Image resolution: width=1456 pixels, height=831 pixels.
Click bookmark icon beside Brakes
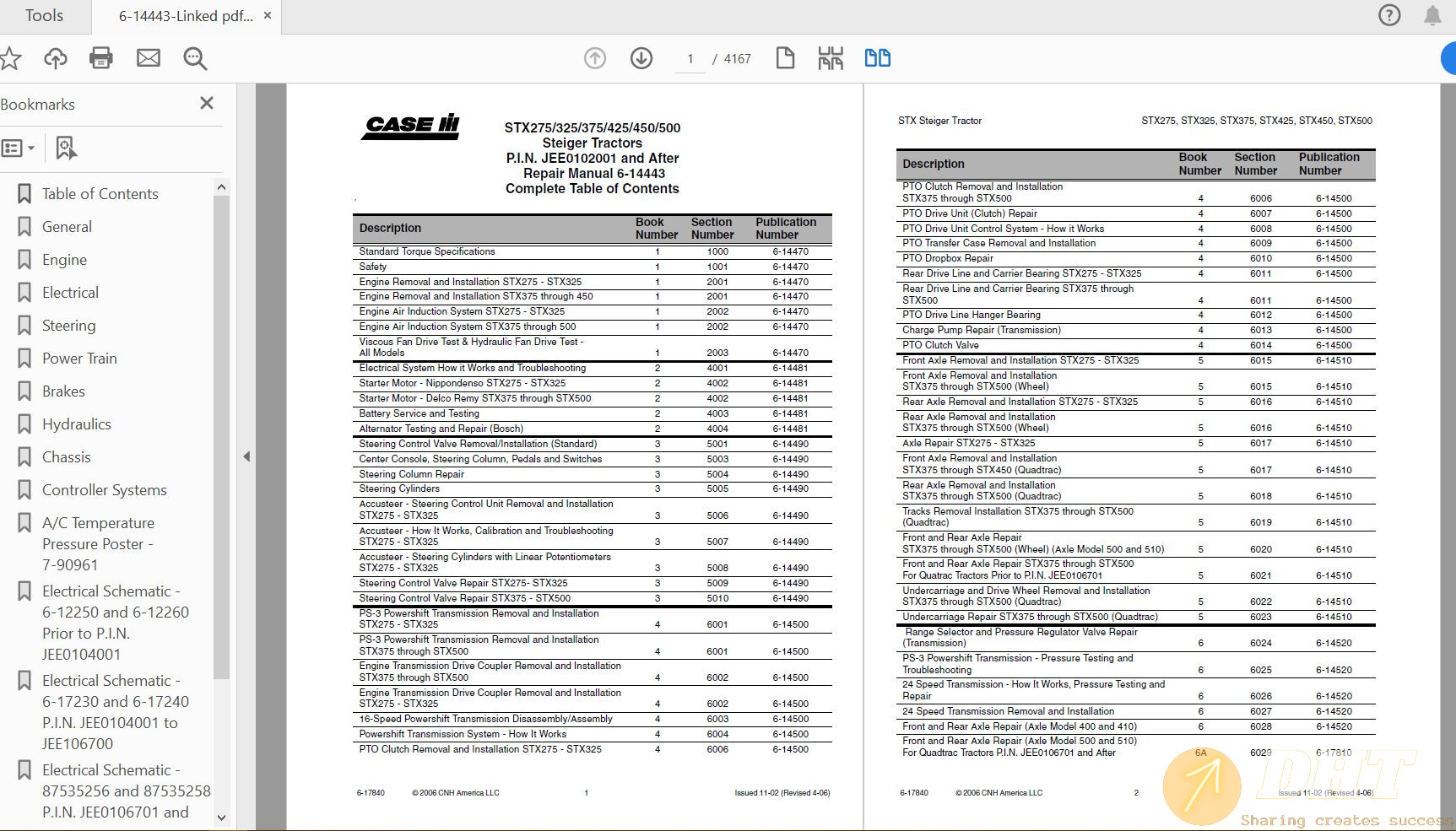(24, 391)
